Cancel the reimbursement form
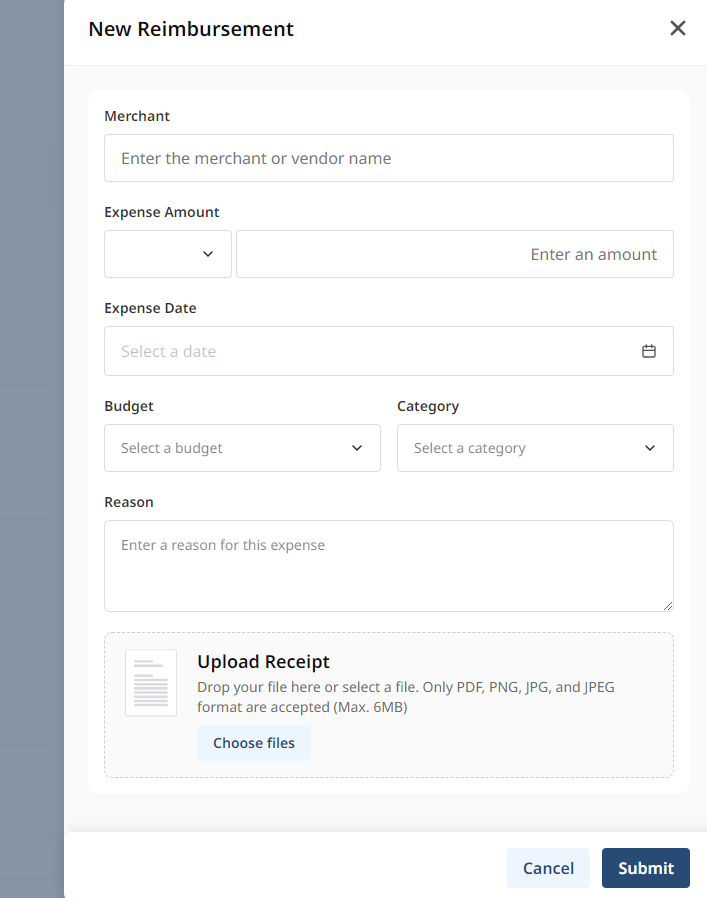Viewport: 707px width, 898px height. click(548, 868)
